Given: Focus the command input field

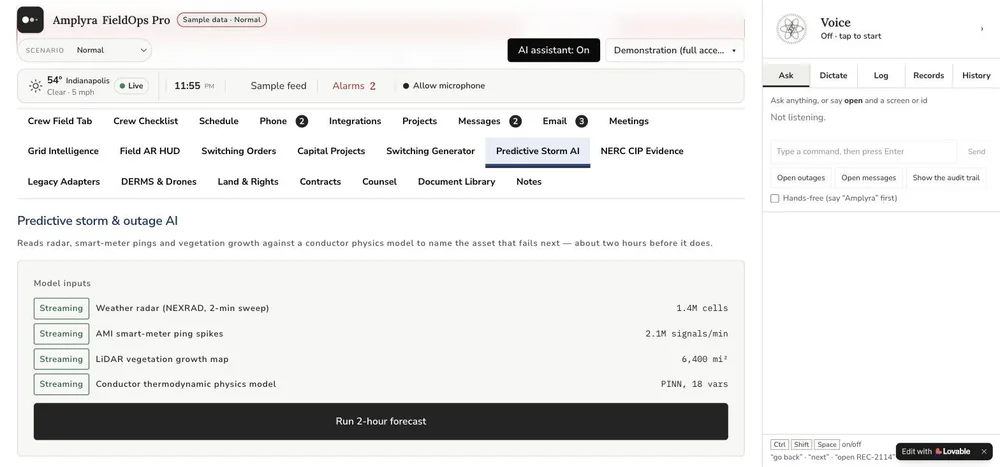Looking at the screenshot, I should (864, 152).
